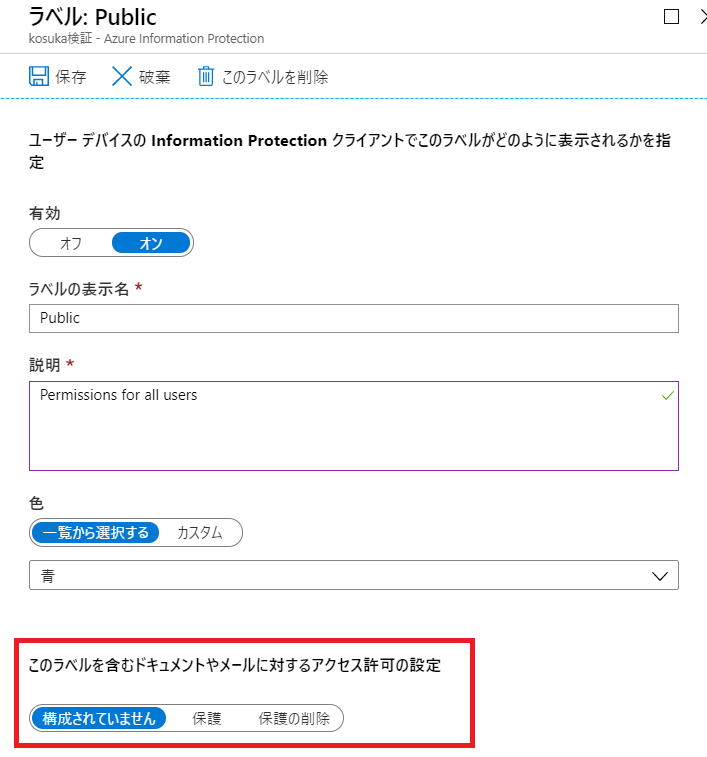Click the chevron arrow of the color dropdown
The image size is (707, 757).
(x=660, y=576)
